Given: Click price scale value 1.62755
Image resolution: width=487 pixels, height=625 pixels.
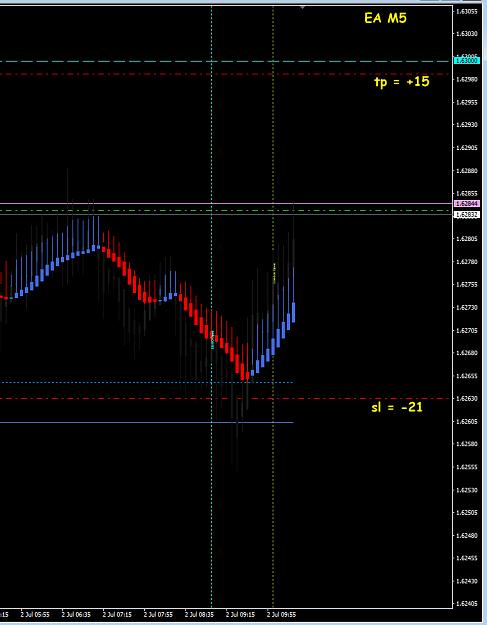Looking at the screenshot, I should pos(467,285).
